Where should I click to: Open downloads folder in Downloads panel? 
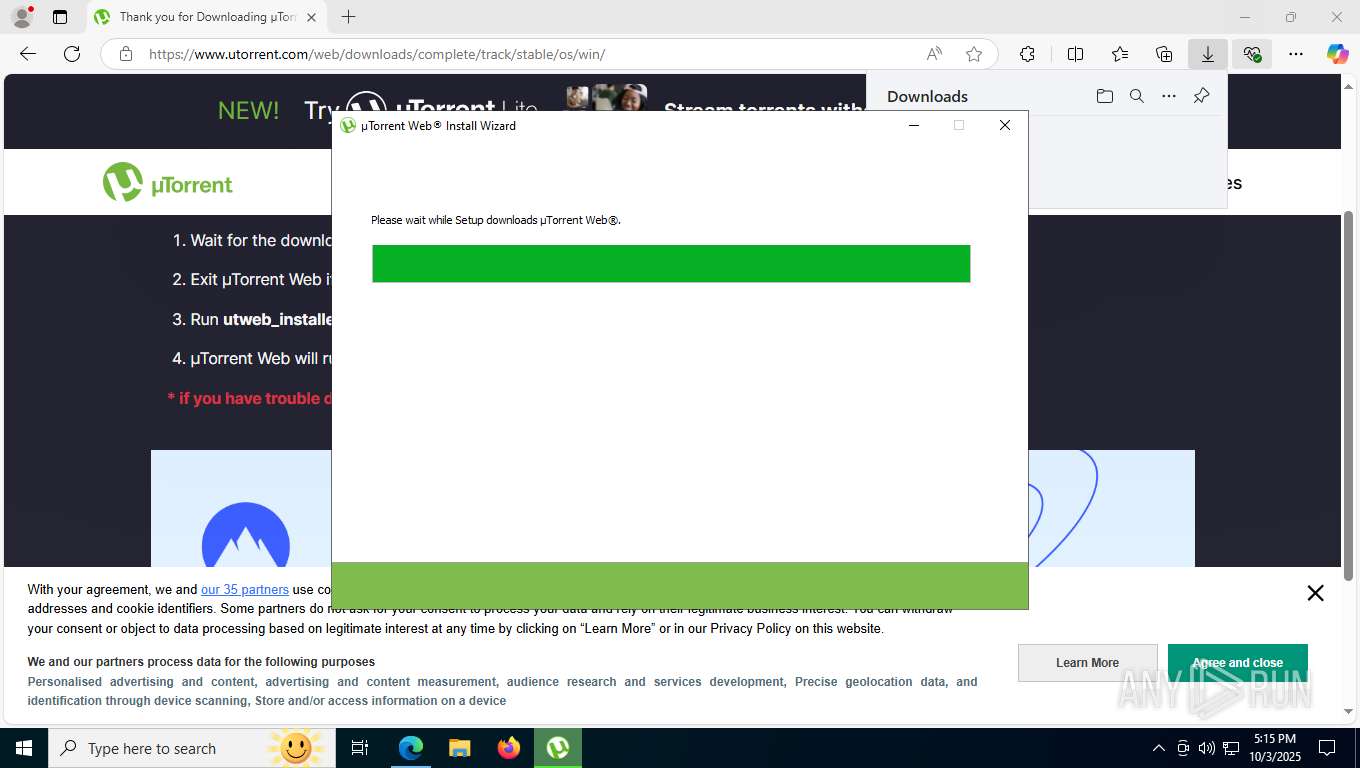tap(1104, 96)
